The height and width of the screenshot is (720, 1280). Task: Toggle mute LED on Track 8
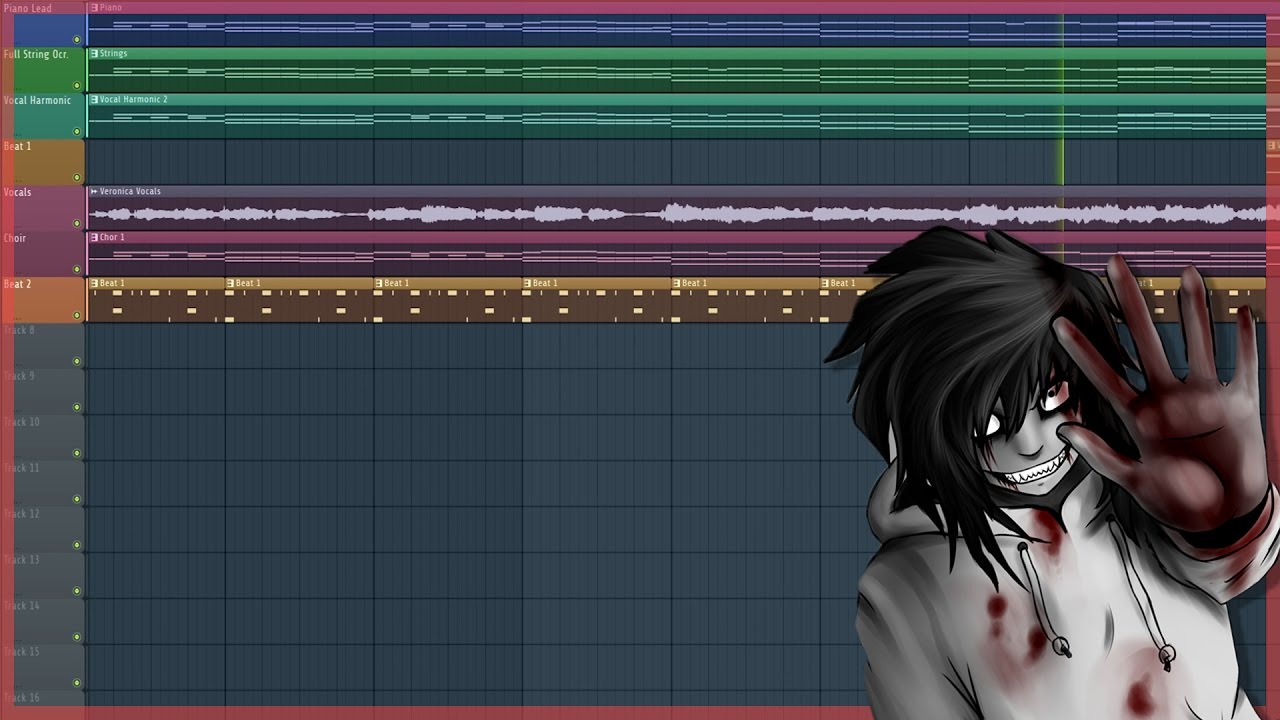click(x=77, y=362)
